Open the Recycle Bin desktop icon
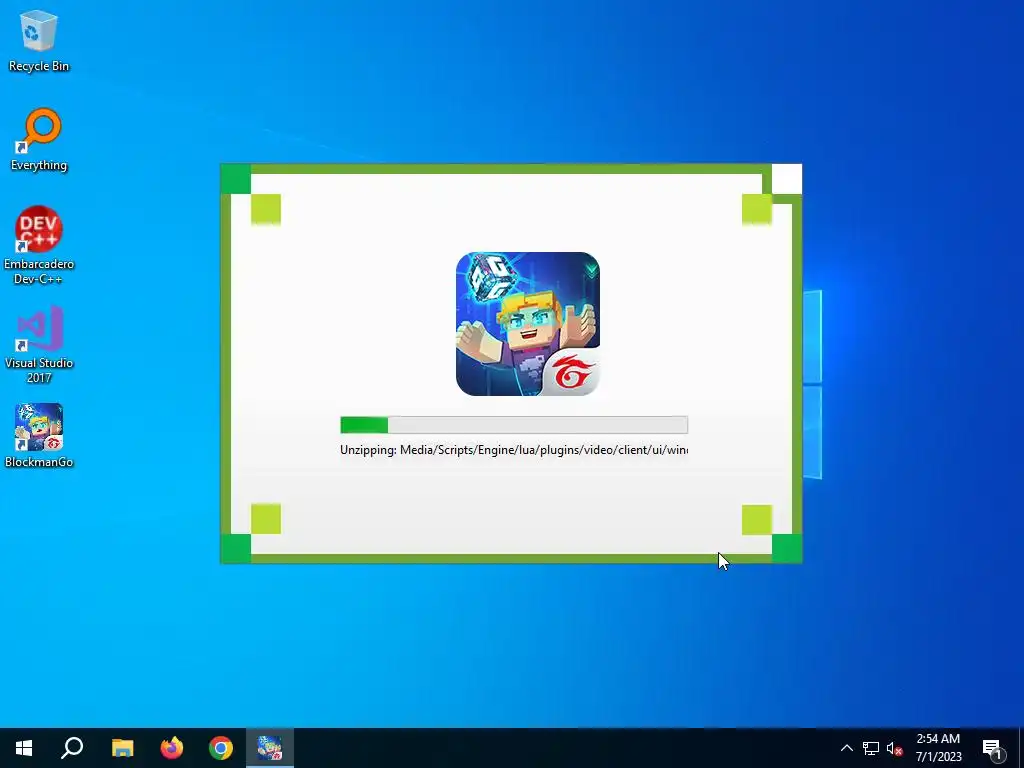The height and width of the screenshot is (768, 1024). (x=39, y=40)
